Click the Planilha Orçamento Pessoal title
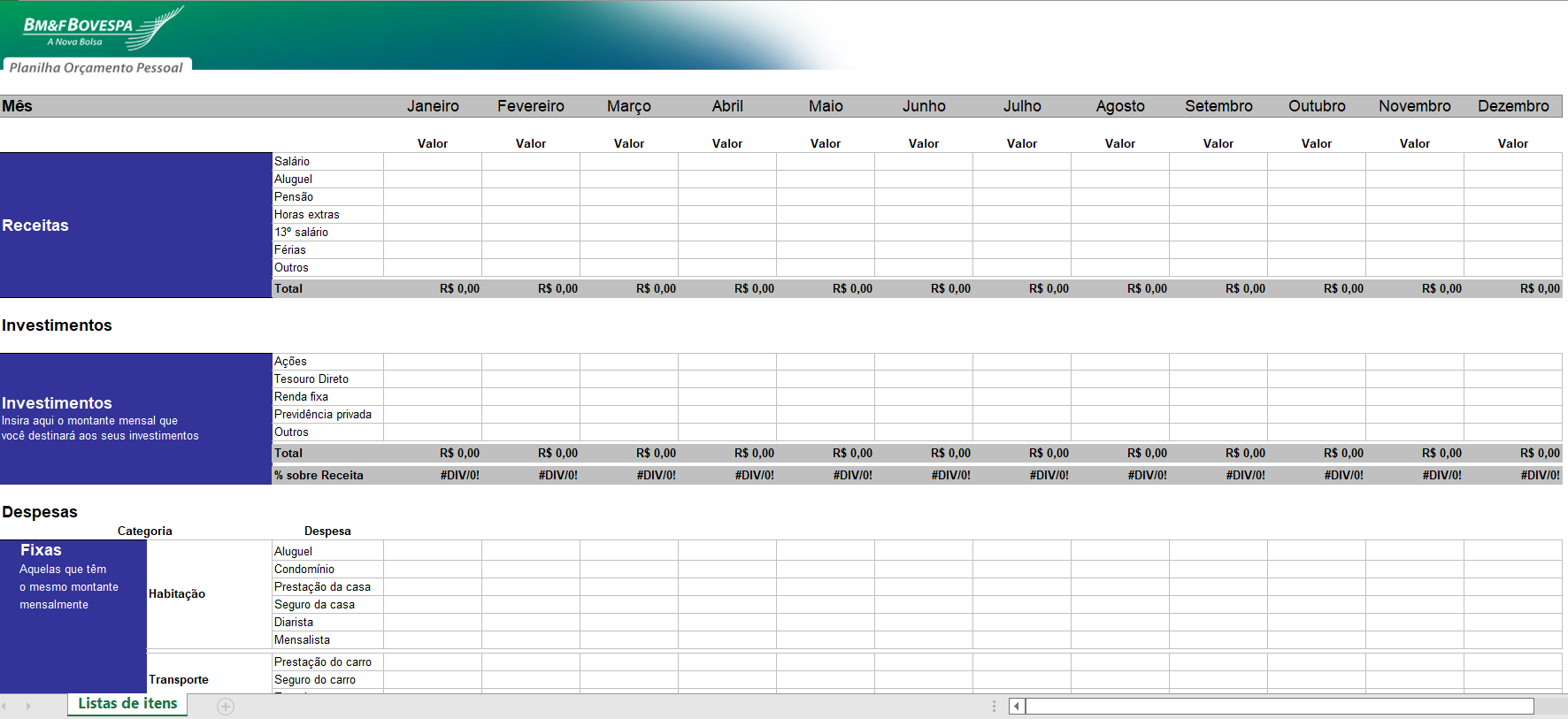Image resolution: width=1568 pixels, height=719 pixels. point(96,67)
